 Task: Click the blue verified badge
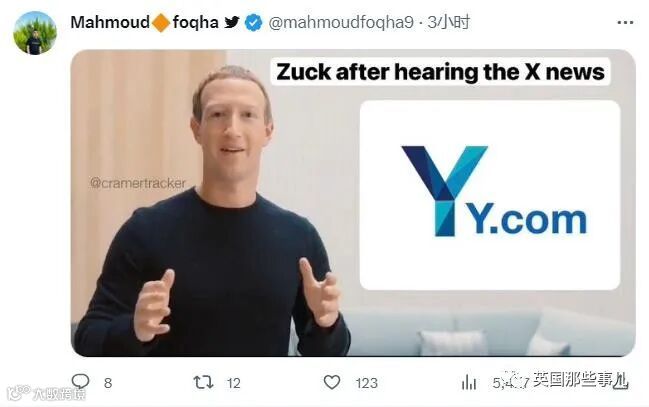253,22
